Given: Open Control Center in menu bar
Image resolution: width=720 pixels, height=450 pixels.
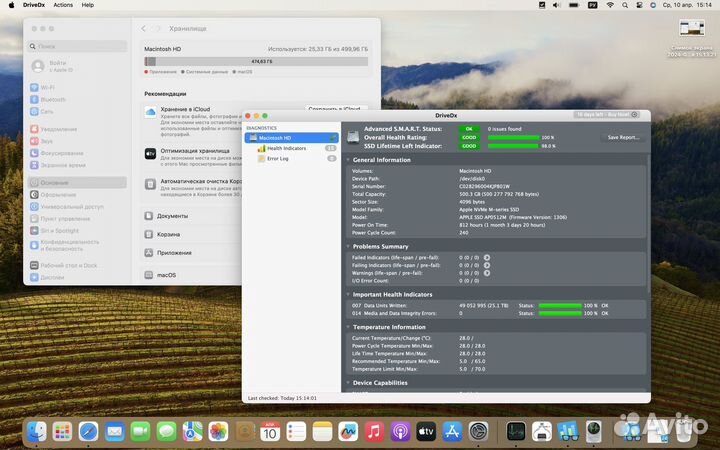Looking at the screenshot, I should 639,5.
